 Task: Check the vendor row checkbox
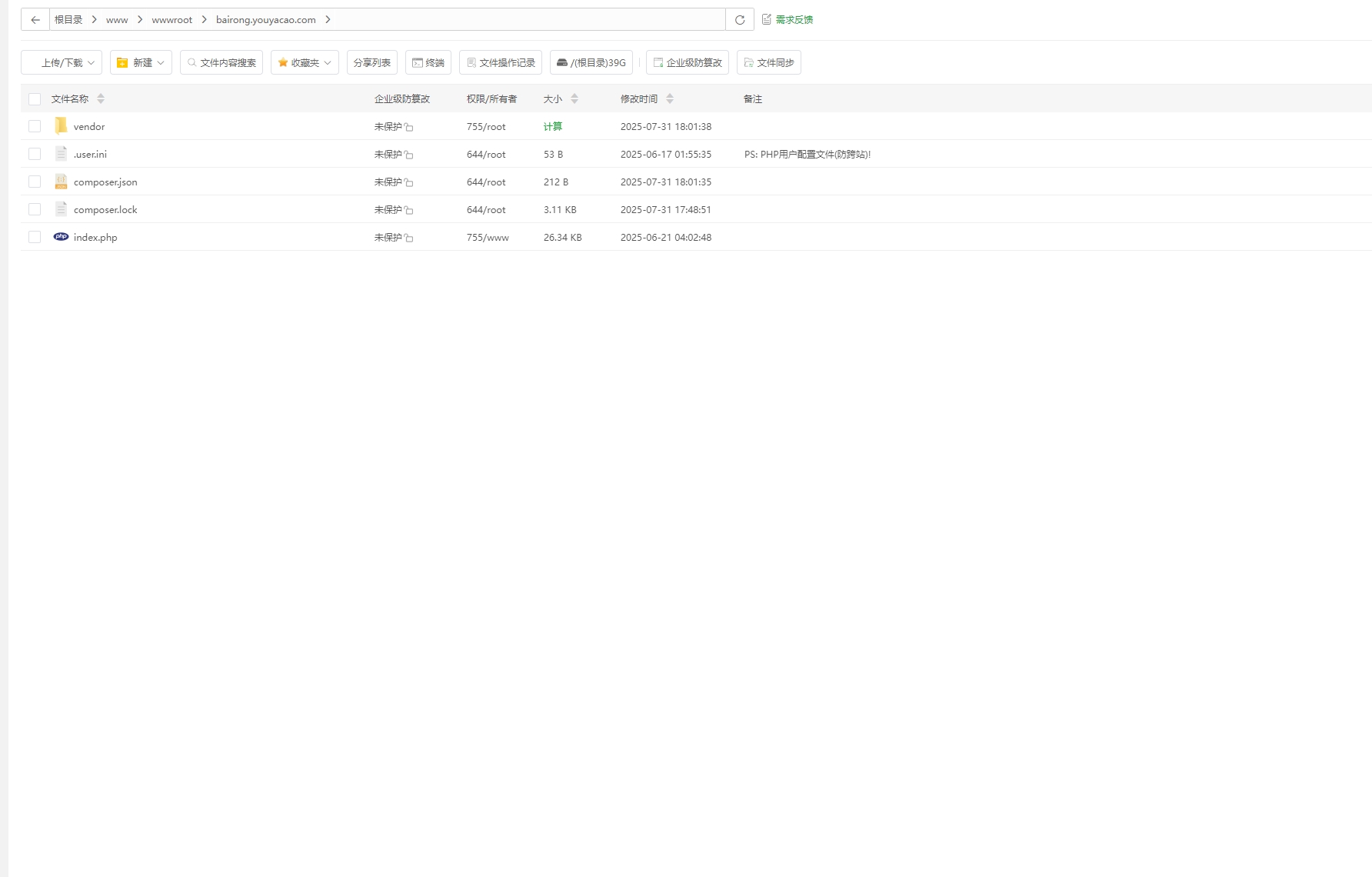point(35,126)
